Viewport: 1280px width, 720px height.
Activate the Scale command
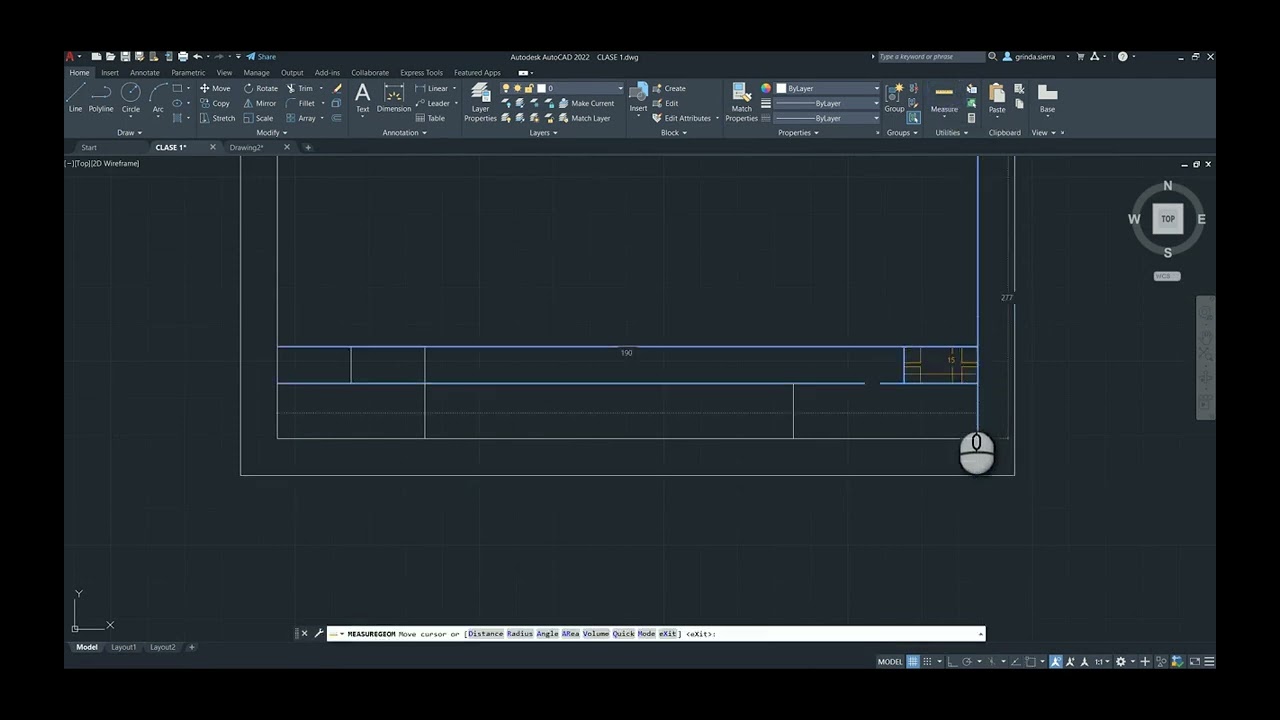click(258, 118)
